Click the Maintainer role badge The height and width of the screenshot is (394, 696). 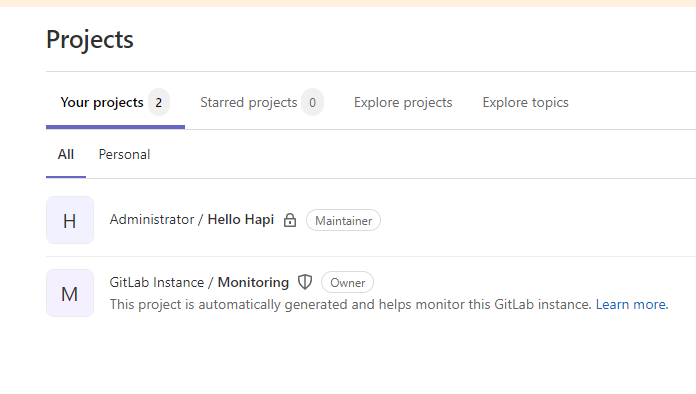tap(344, 221)
